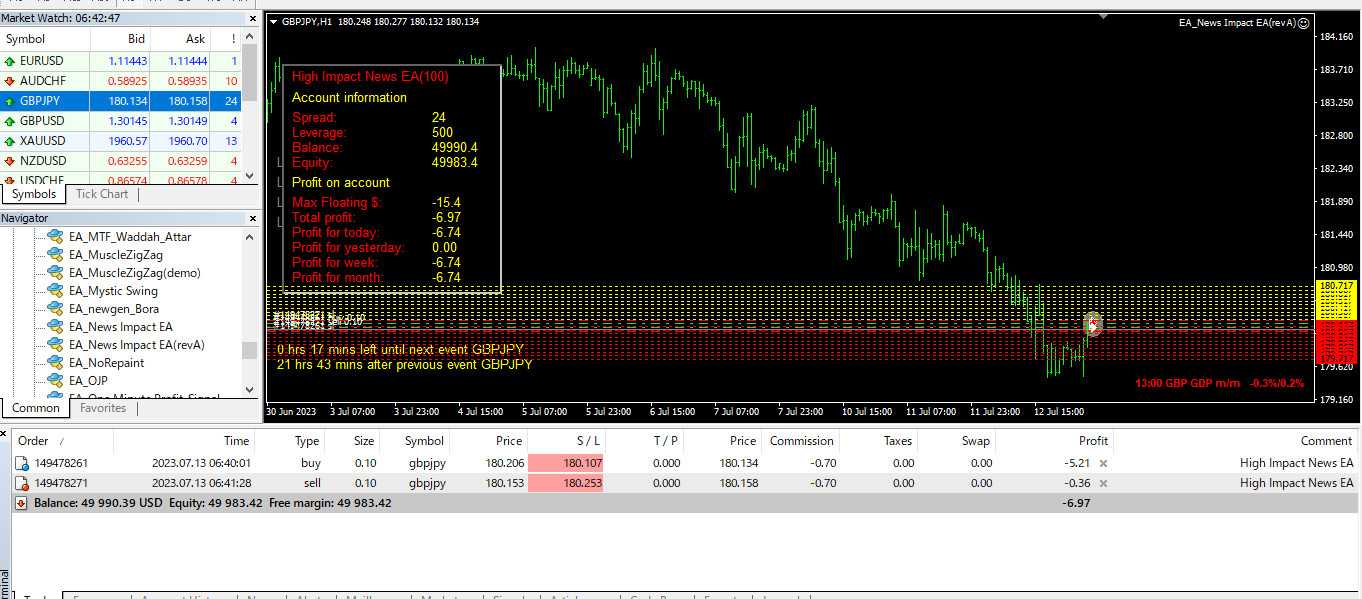Close the Navigator panel

point(250,219)
